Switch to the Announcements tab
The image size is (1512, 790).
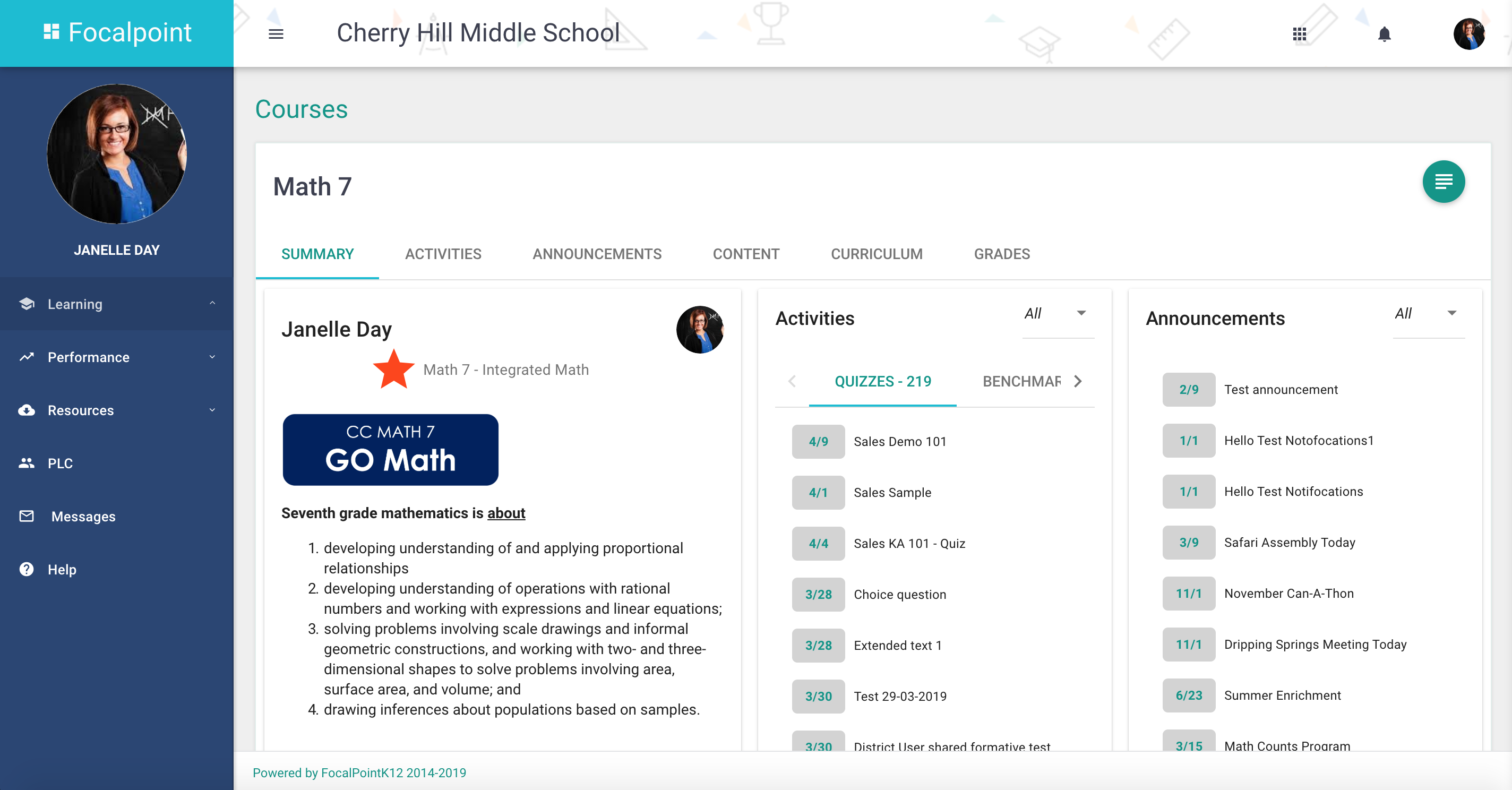pyautogui.click(x=597, y=254)
